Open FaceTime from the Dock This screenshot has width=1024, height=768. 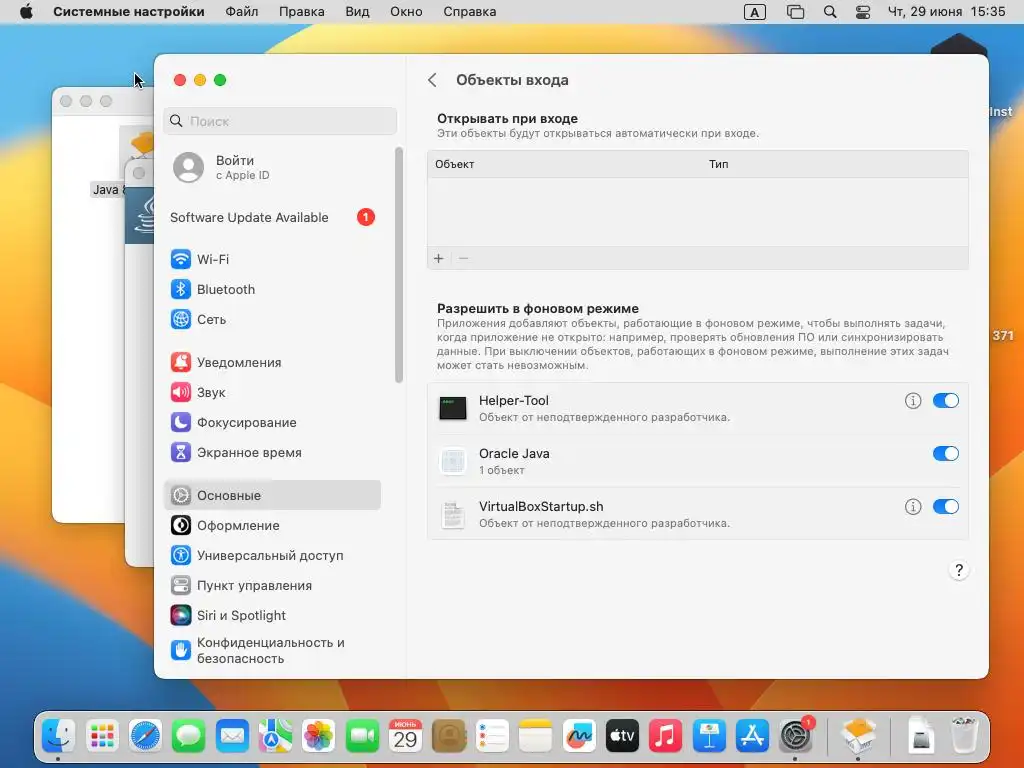click(x=362, y=736)
